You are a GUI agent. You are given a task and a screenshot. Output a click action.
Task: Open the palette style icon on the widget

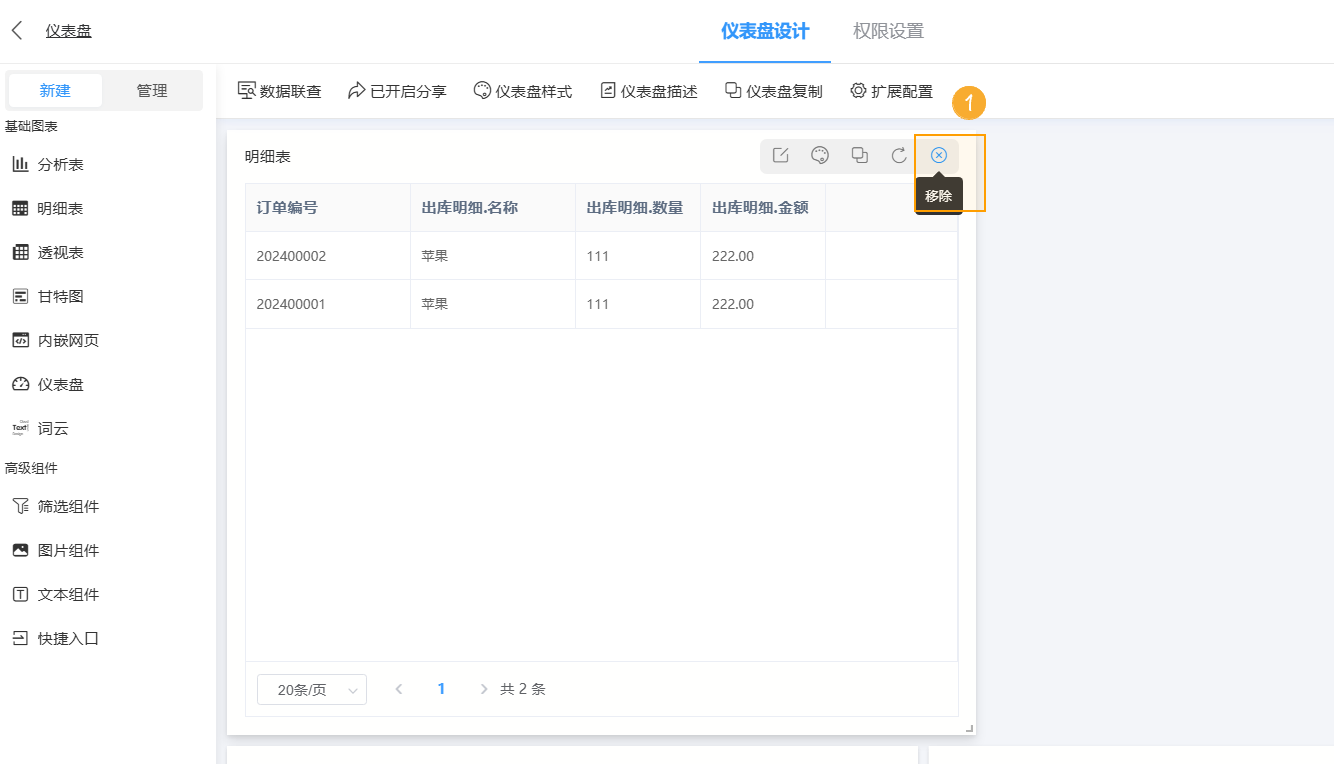tap(820, 155)
